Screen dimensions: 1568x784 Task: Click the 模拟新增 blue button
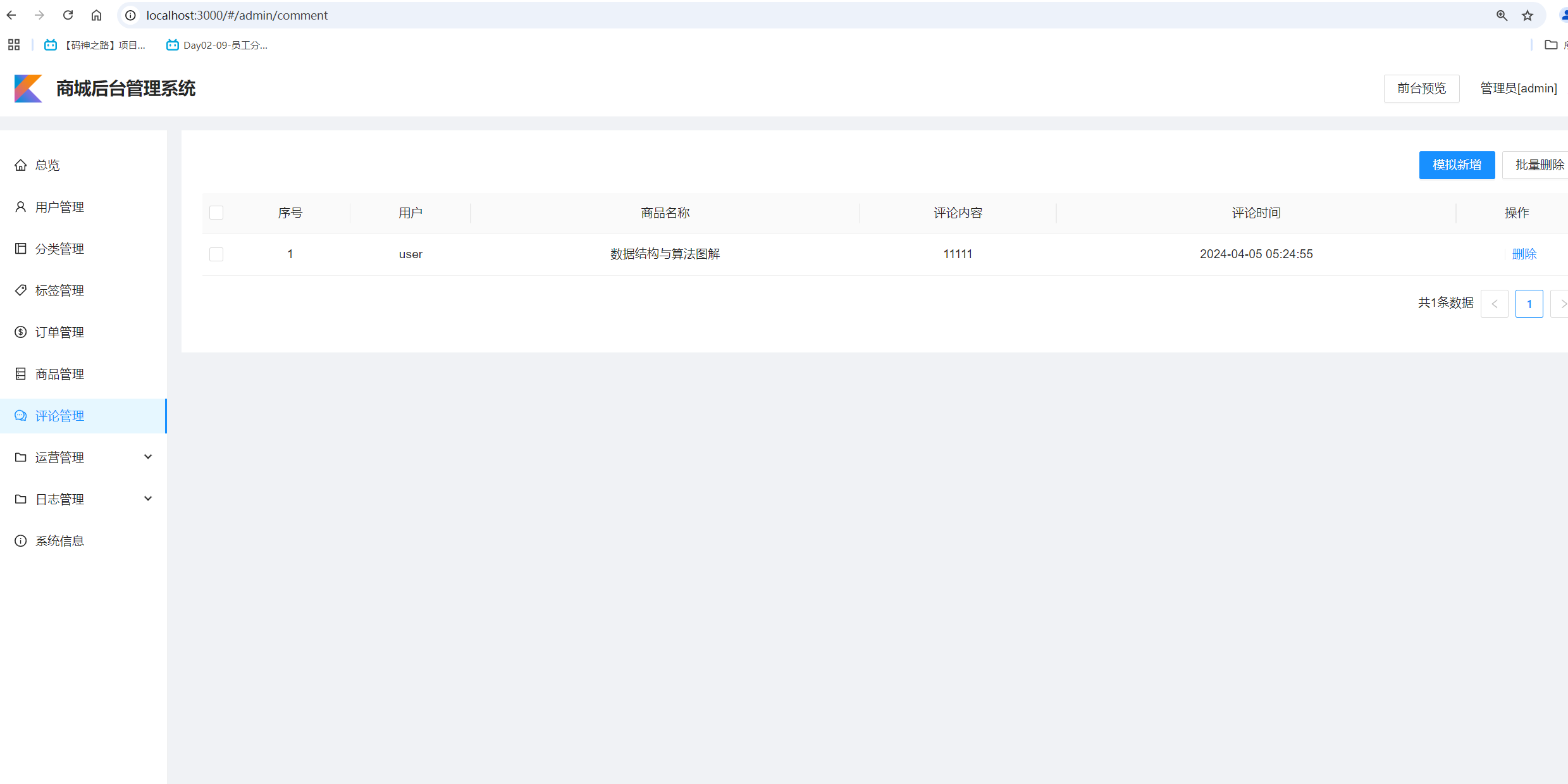1456,165
